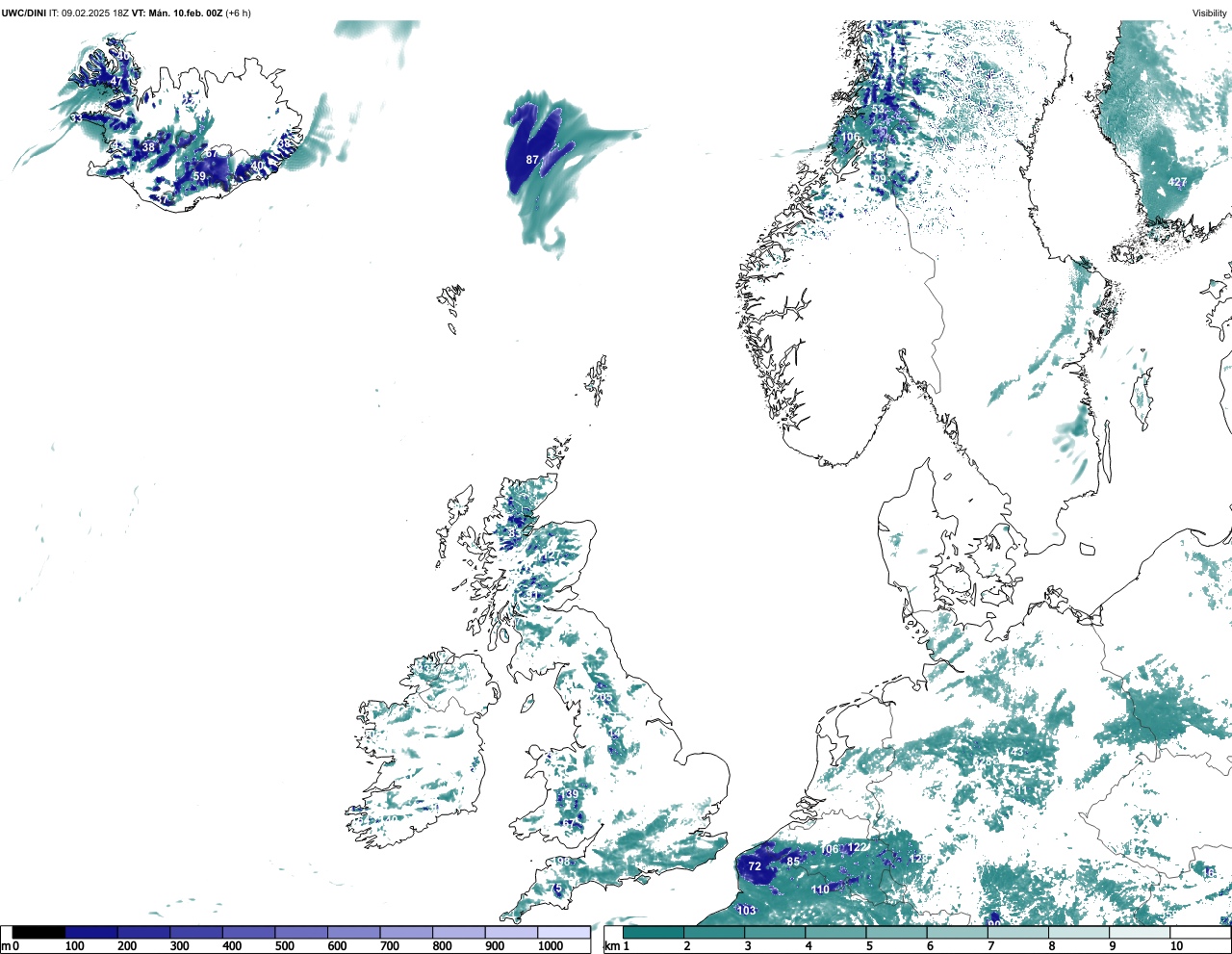Viewport: 1232px width, 954px height.
Task: Click the '59' value over southern Iceland
Action: [x=199, y=176]
